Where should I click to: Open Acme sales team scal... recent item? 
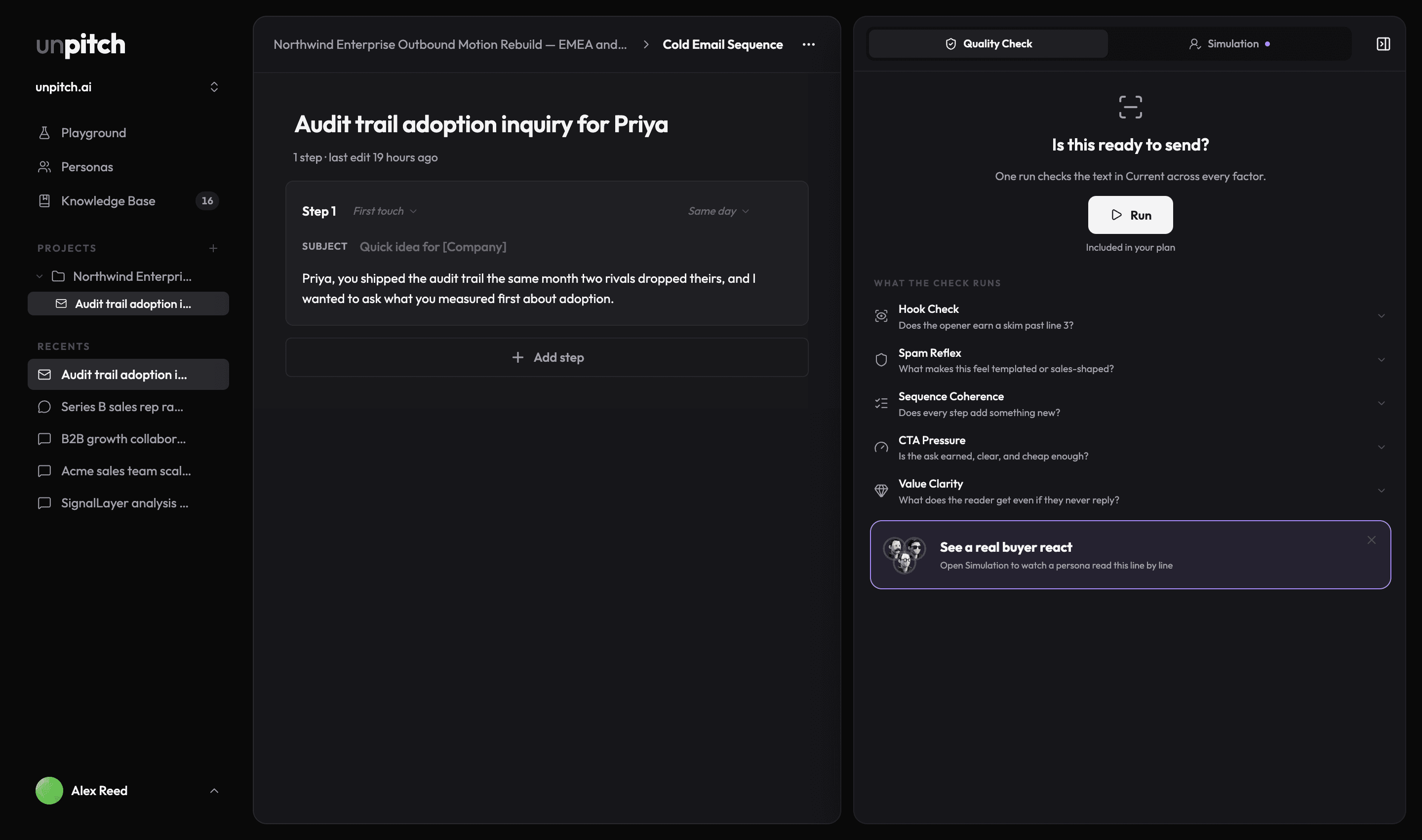click(128, 471)
